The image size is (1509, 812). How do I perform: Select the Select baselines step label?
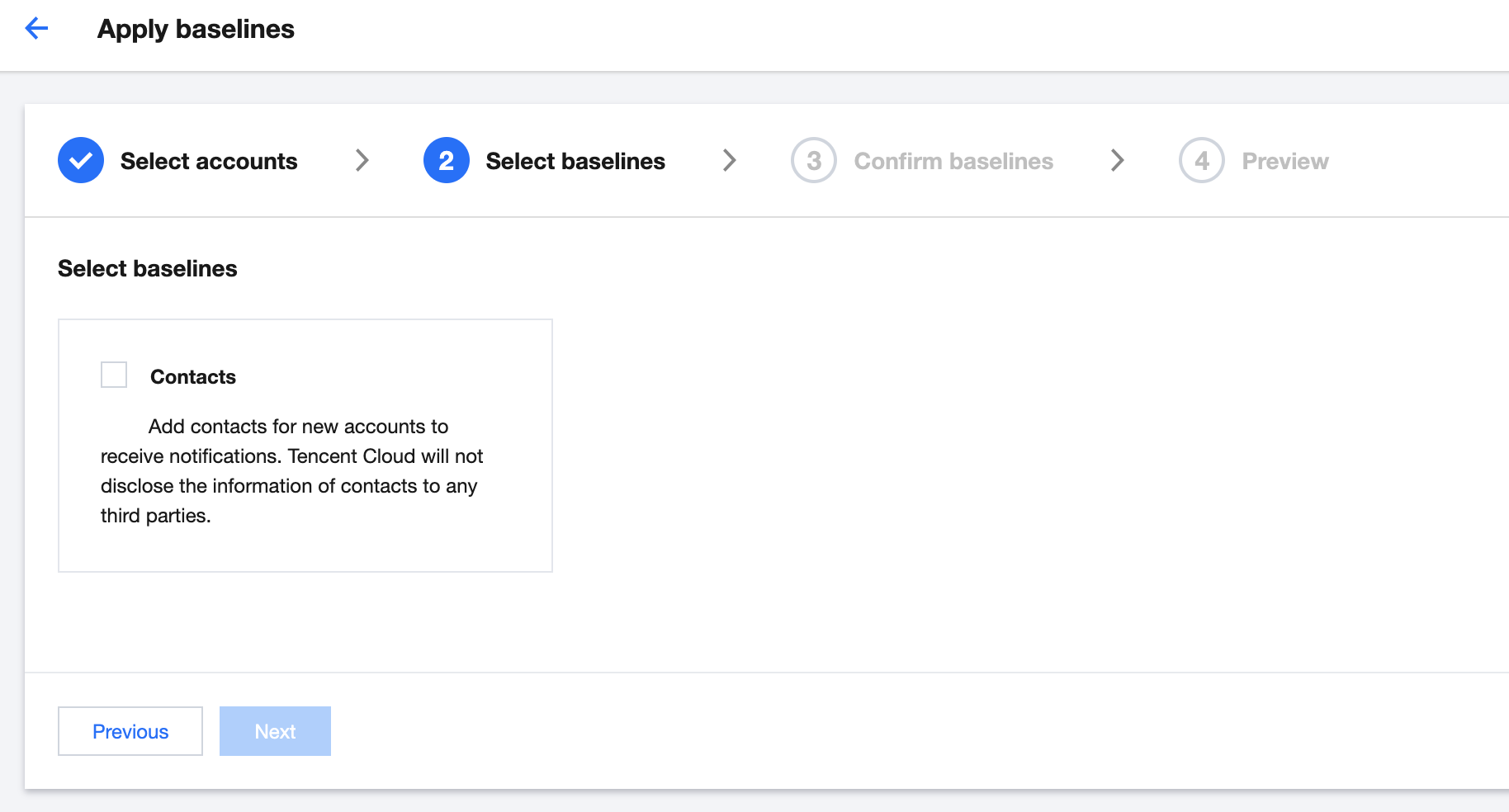pos(575,161)
